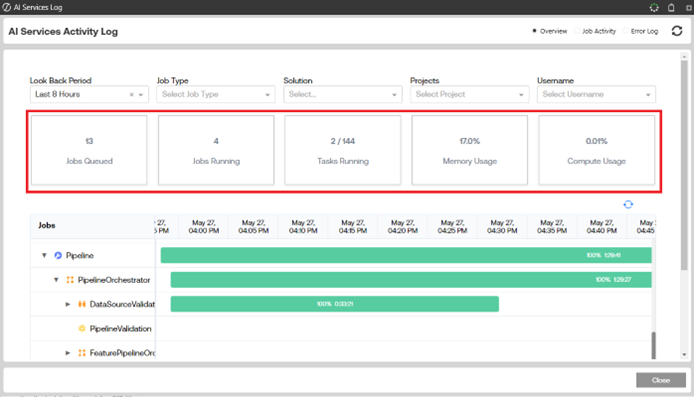
Task: Click the PipelineOrchestrator orange icon
Action: (x=70, y=280)
